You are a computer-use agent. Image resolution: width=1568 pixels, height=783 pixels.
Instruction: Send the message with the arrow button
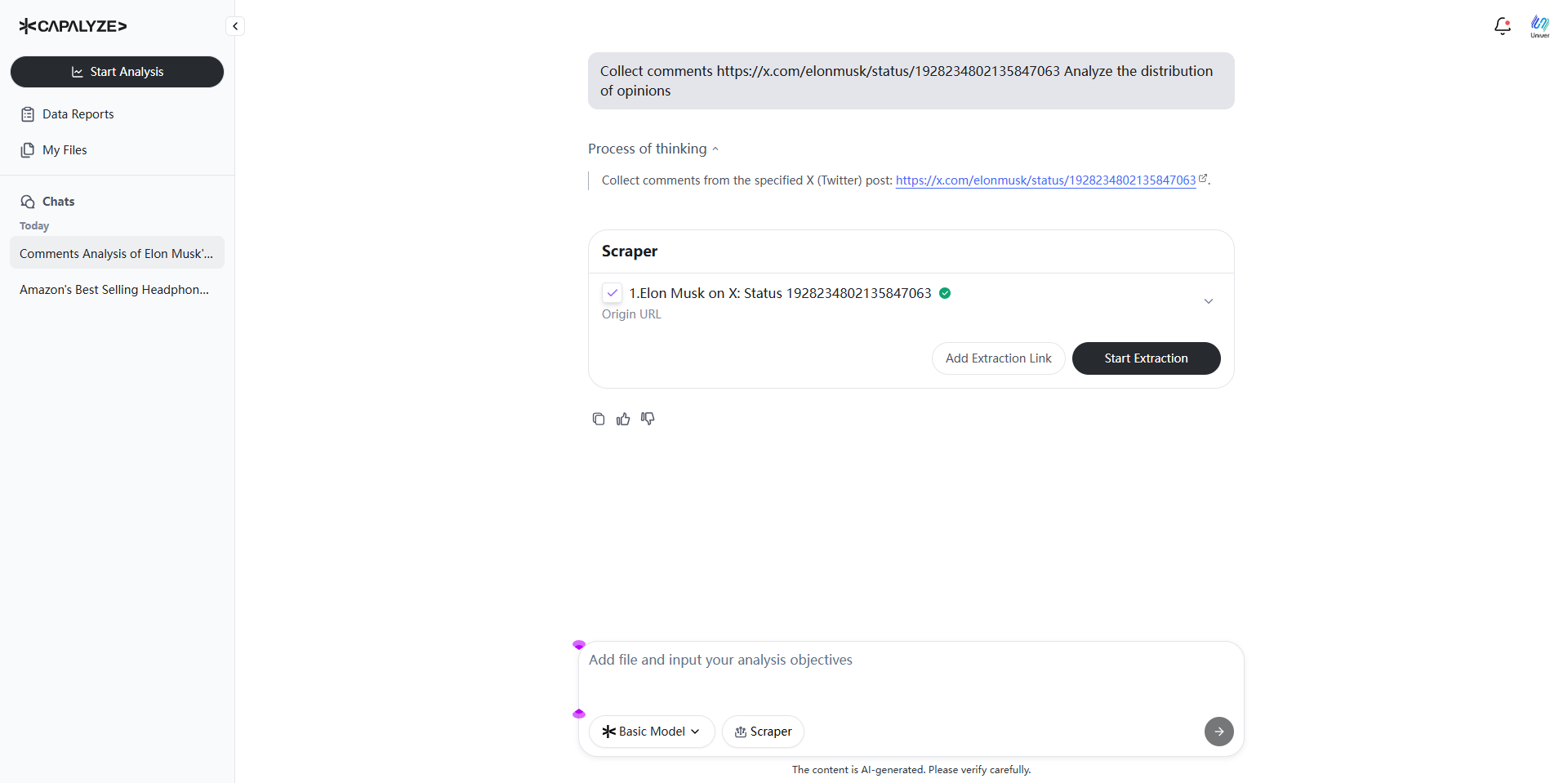pos(1218,732)
